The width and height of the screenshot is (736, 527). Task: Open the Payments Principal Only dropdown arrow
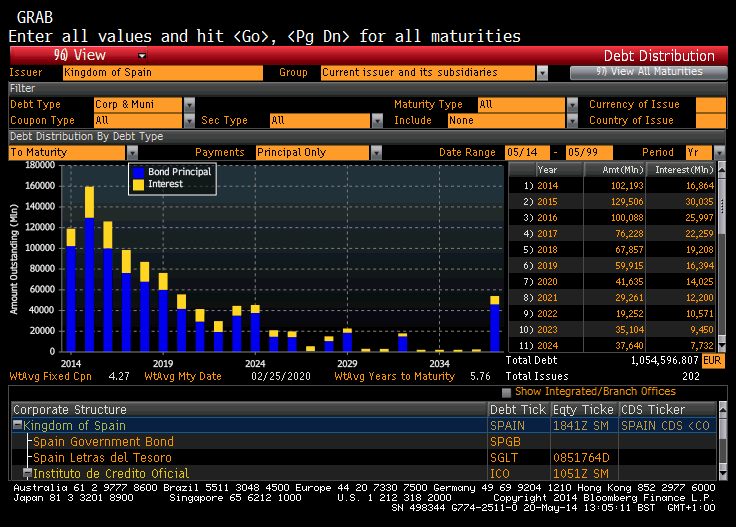(x=376, y=153)
